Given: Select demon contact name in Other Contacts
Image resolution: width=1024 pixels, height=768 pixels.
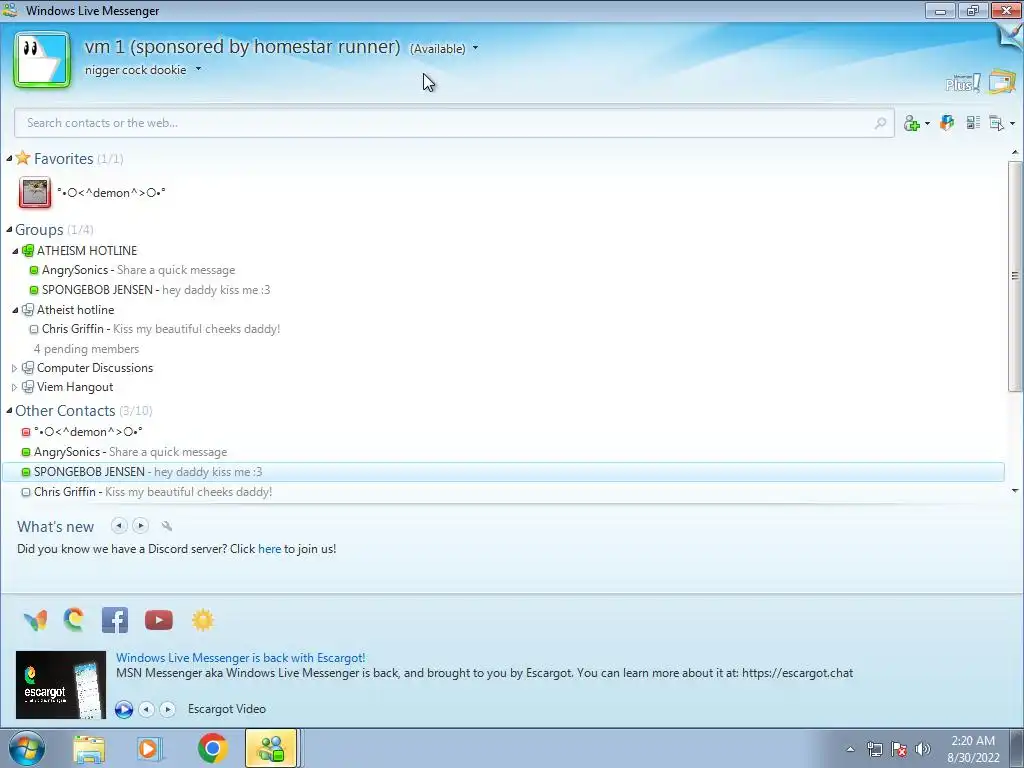Looking at the screenshot, I should [x=88, y=432].
